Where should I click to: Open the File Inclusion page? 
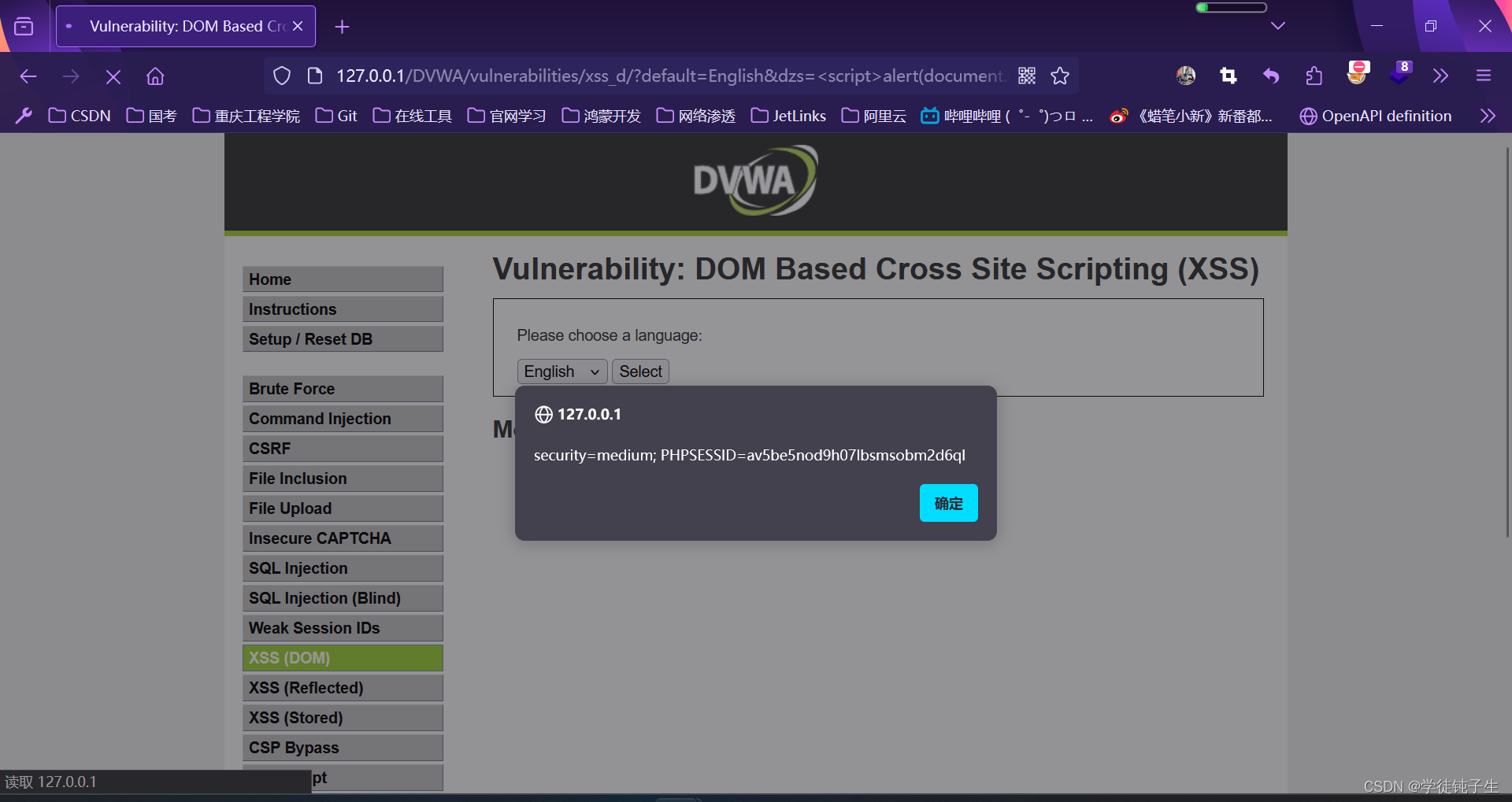[x=343, y=479]
